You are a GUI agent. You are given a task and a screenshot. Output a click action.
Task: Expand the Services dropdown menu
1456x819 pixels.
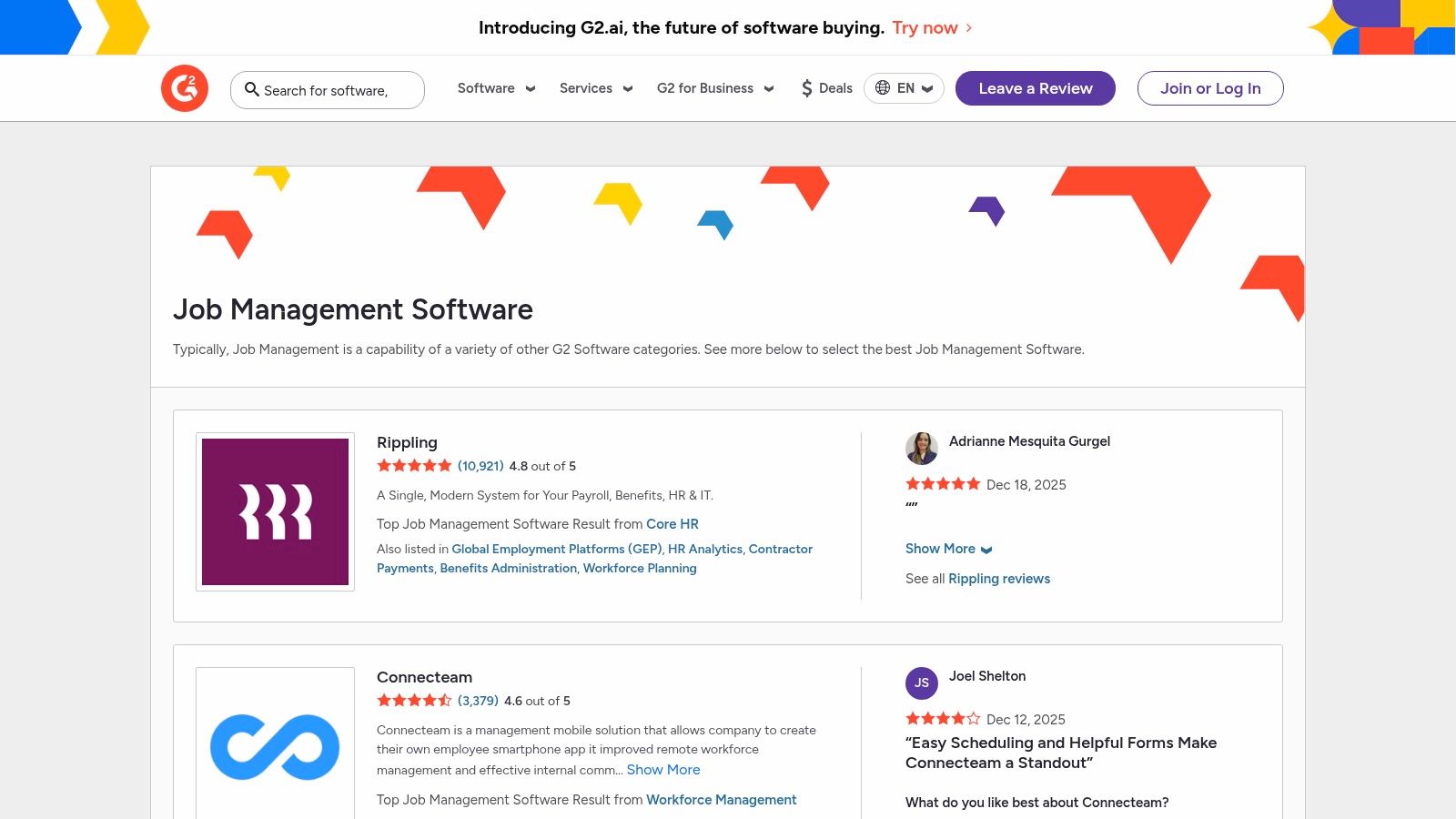(x=595, y=88)
